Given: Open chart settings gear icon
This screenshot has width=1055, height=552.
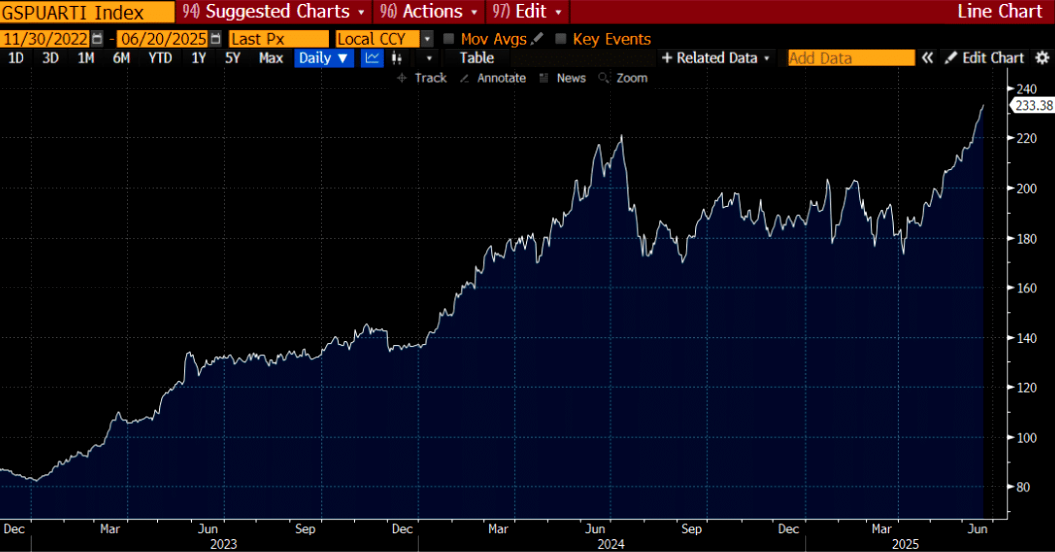Looking at the screenshot, I should click(1042, 58).
